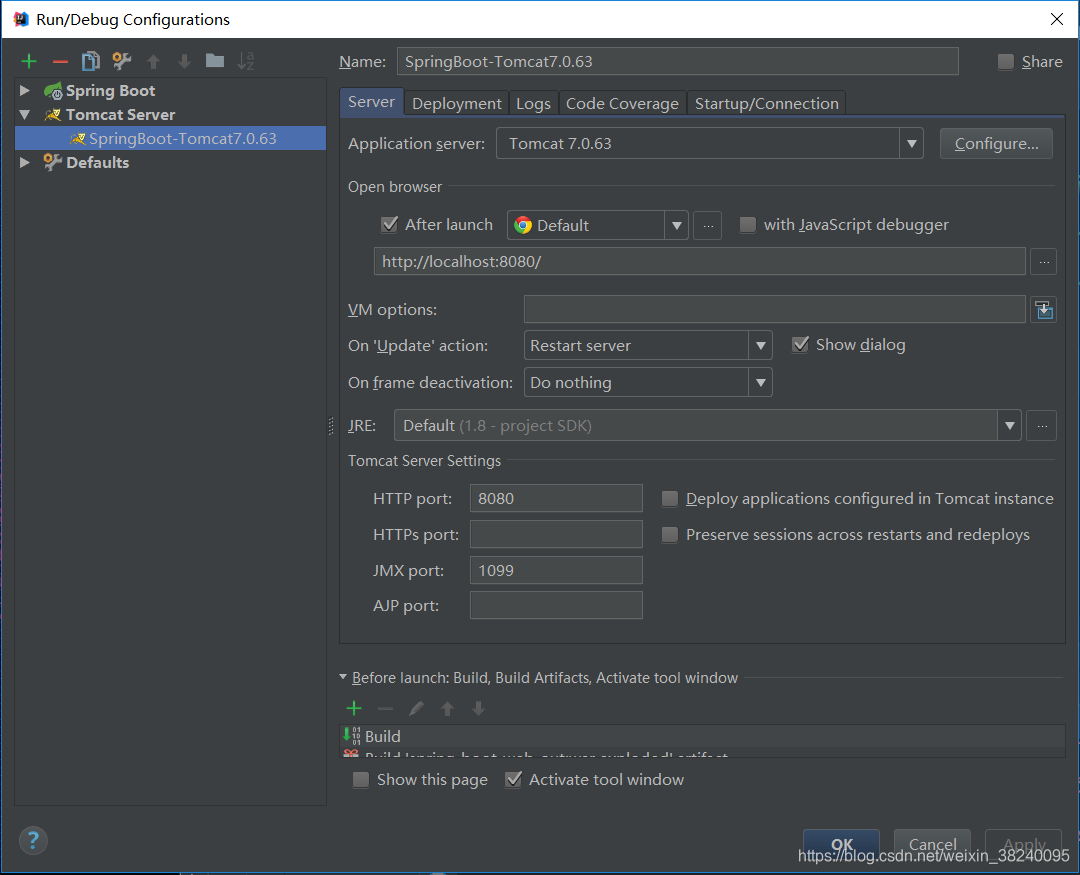Add before-launch task green plus
Image resolution: width=1080 pixels, height=875 pixels.
pos(354,708)
